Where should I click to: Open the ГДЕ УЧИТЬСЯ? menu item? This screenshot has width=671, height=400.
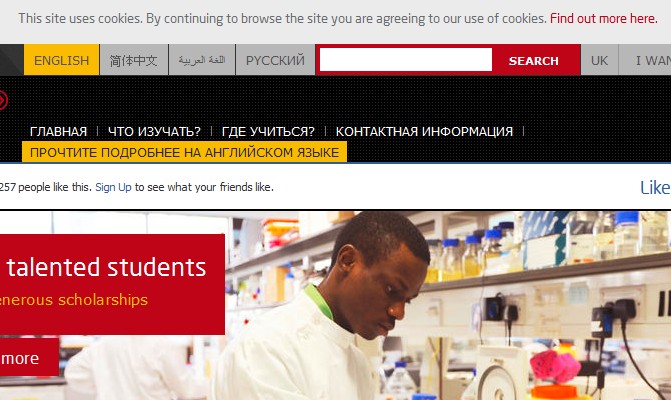(268, 131)
